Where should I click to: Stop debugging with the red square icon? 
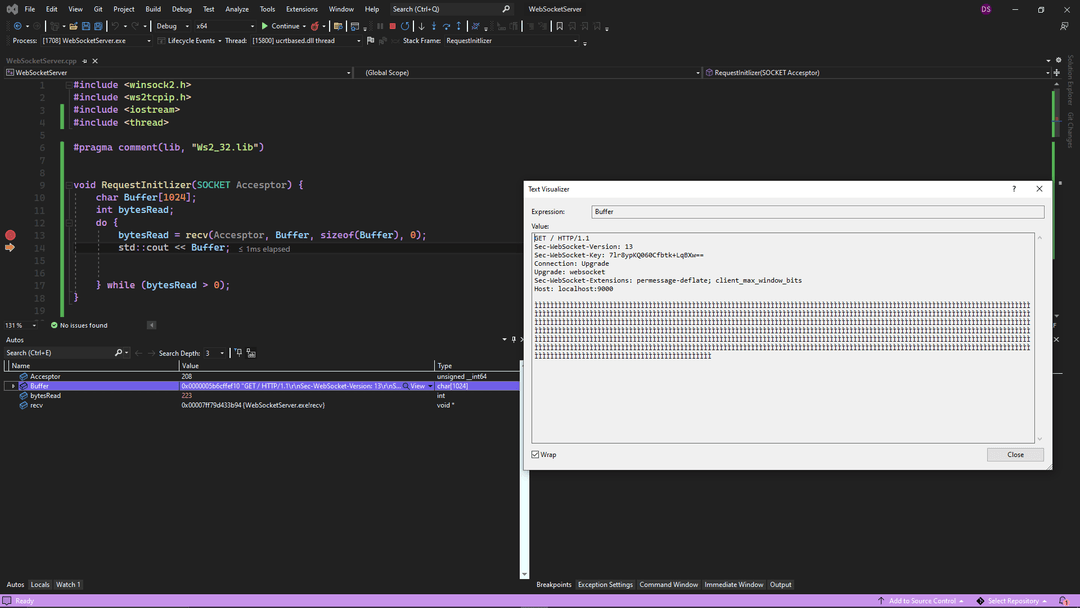393,26
